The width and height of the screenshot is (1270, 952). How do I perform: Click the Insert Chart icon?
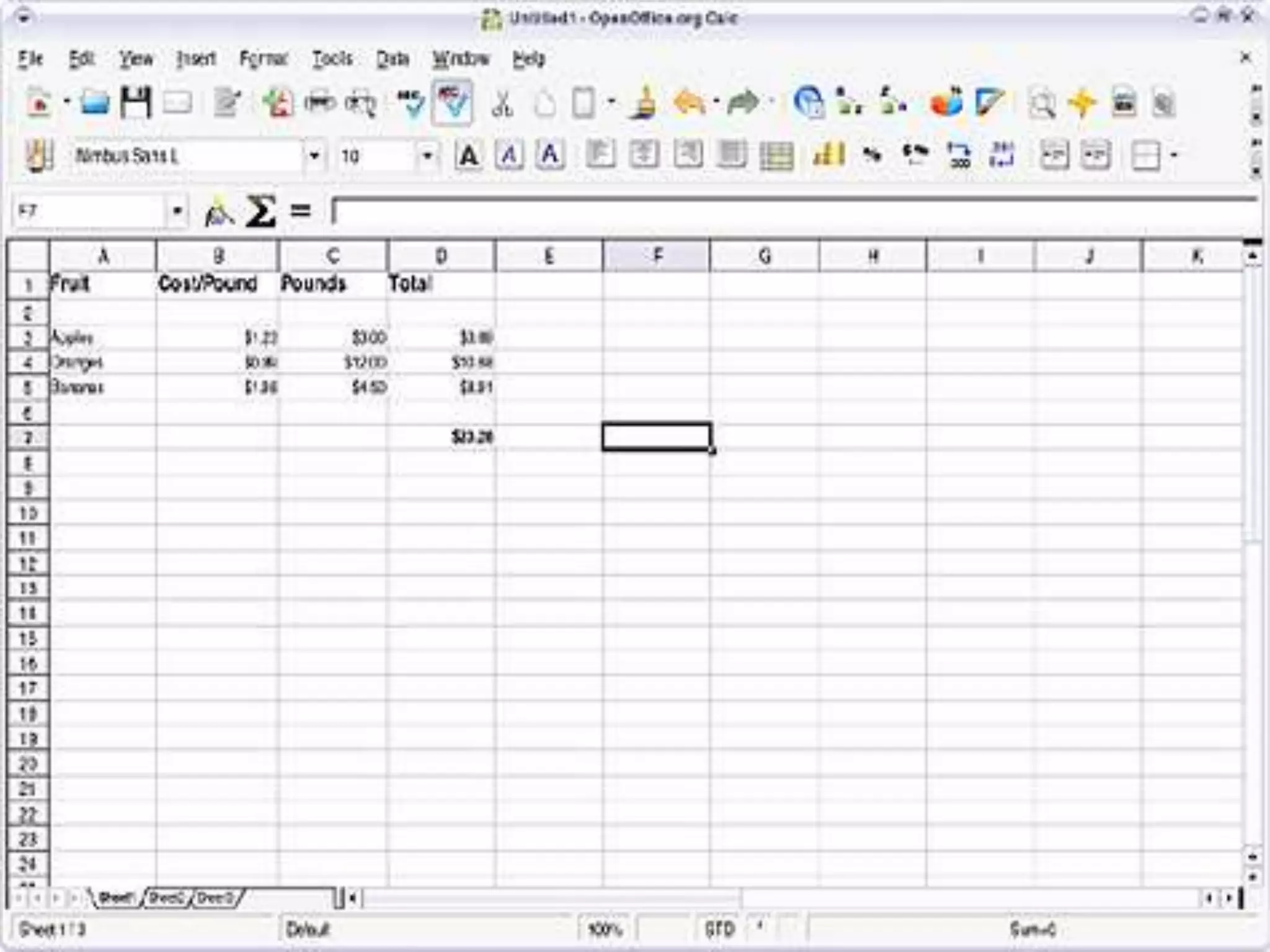coord(946,103)
